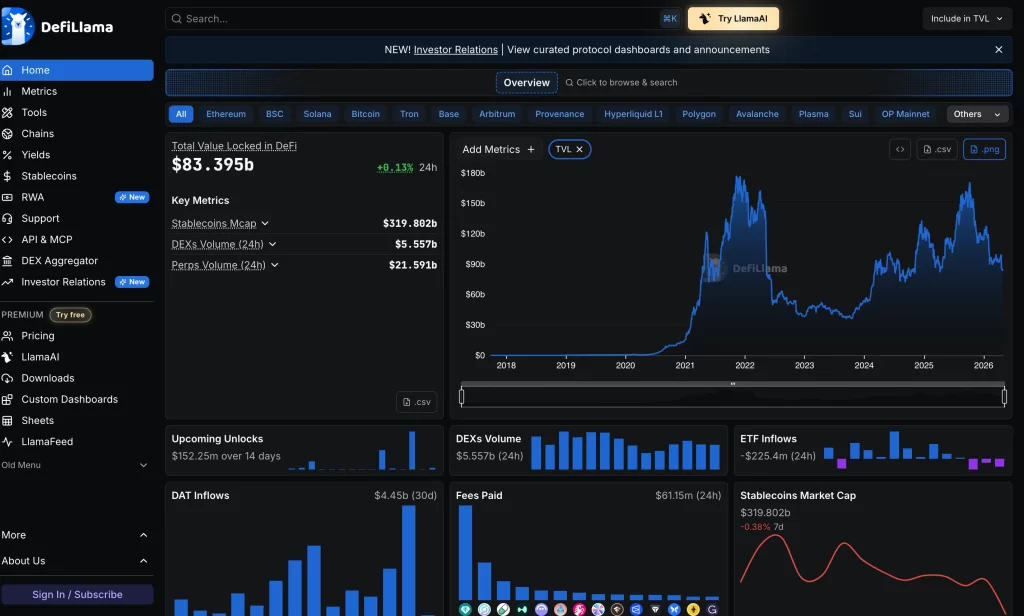This screenshot has width=1024, height=616.
Task: Open the DEXs Volume mini chart card
Action: (588, 451)
